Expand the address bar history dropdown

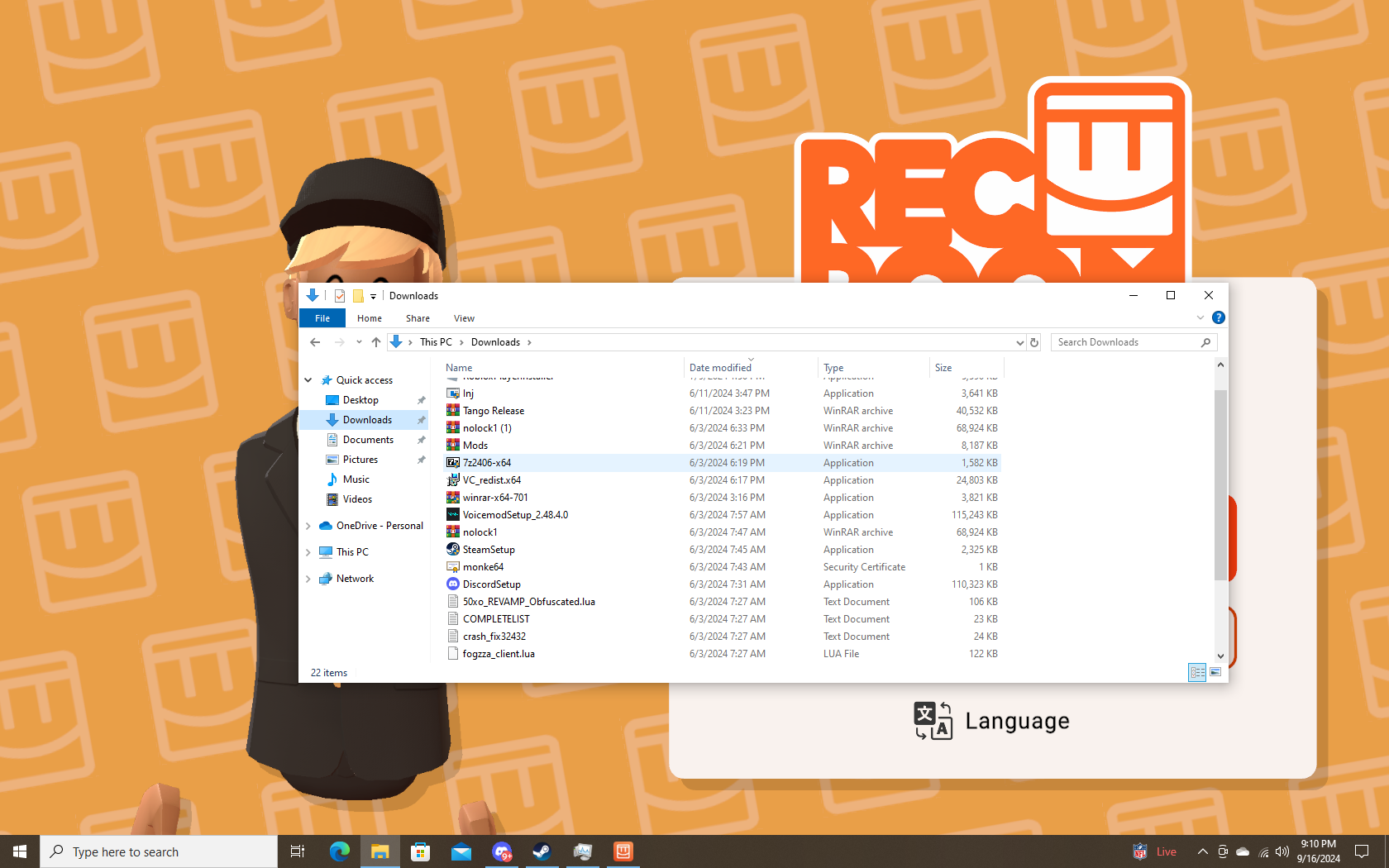pyautogui.click(x=1019, y=342)
